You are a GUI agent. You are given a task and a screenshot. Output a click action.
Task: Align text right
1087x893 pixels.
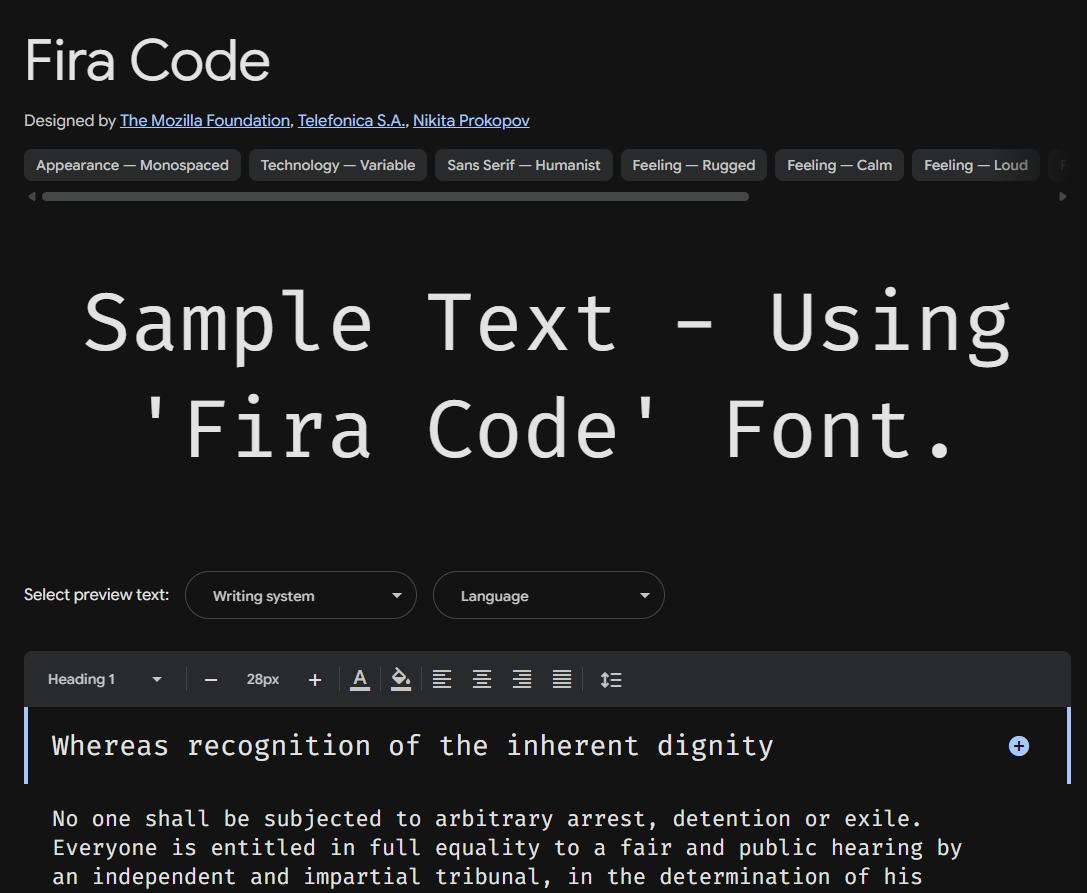[x=522, y=679]
